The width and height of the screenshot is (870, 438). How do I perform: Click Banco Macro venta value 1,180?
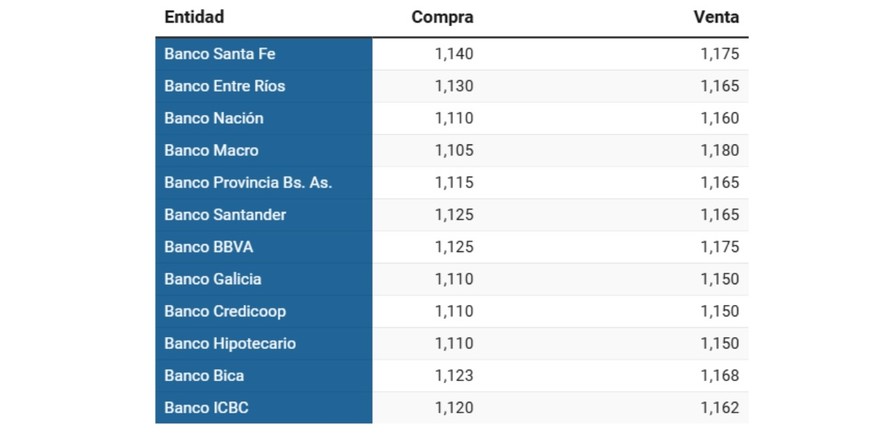pyautogui.click(x=720, y=150)
